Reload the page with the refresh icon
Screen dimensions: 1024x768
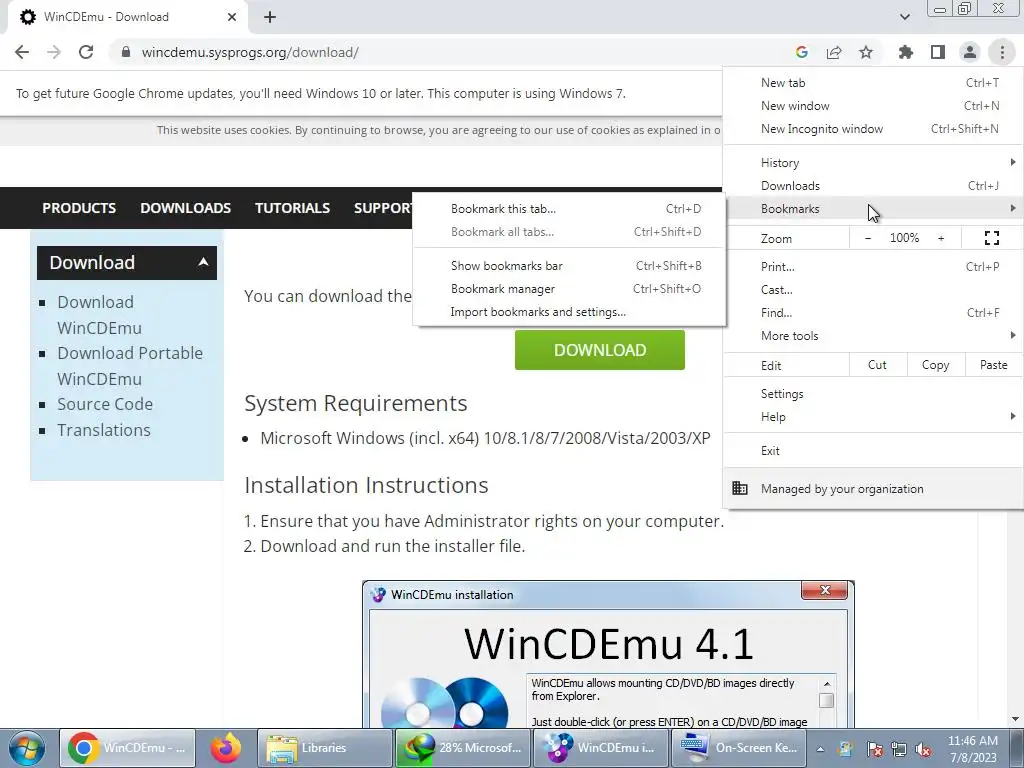coord(86,52)
